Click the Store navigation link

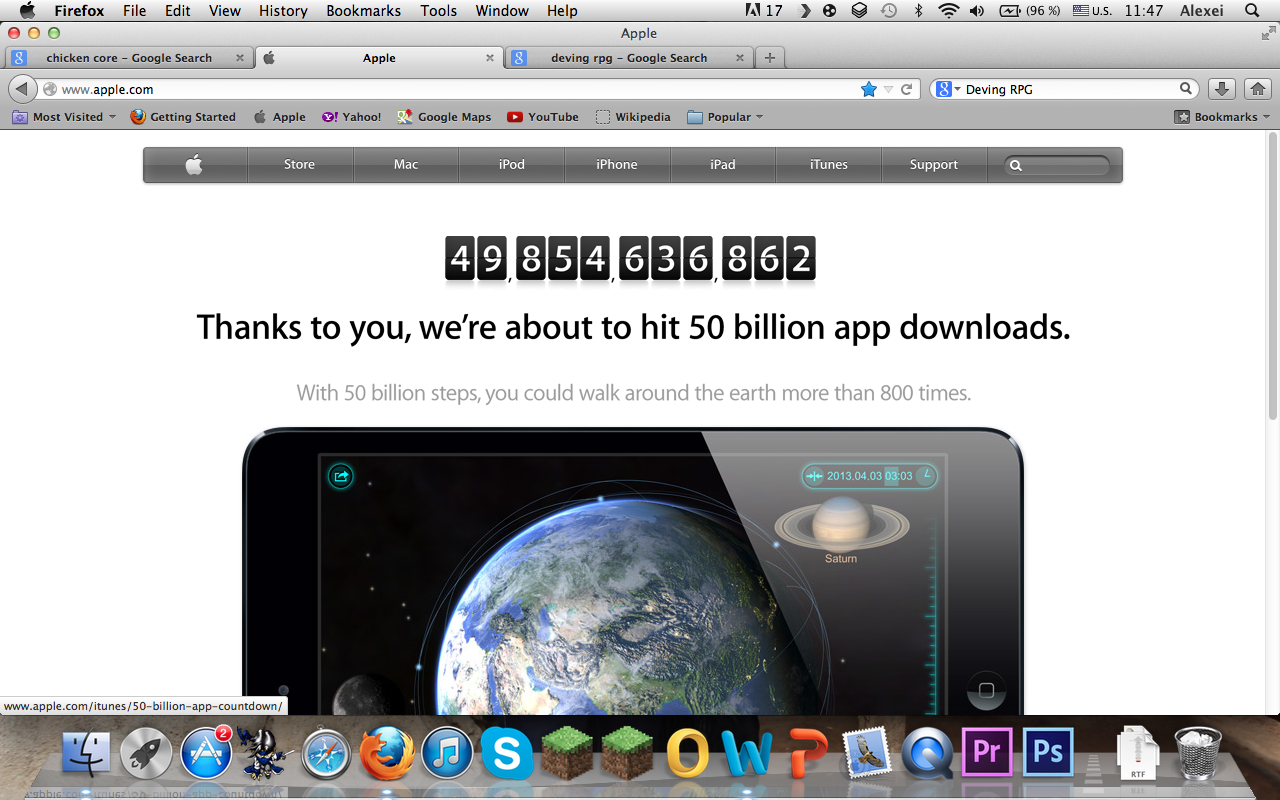[299, 165]
